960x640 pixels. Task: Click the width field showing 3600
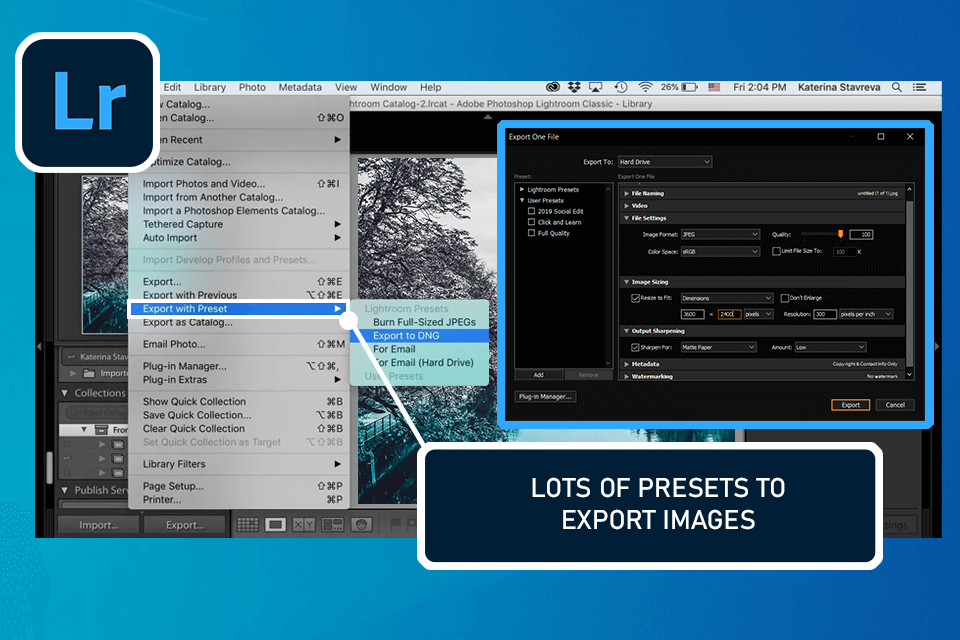[x=692, y=314]
